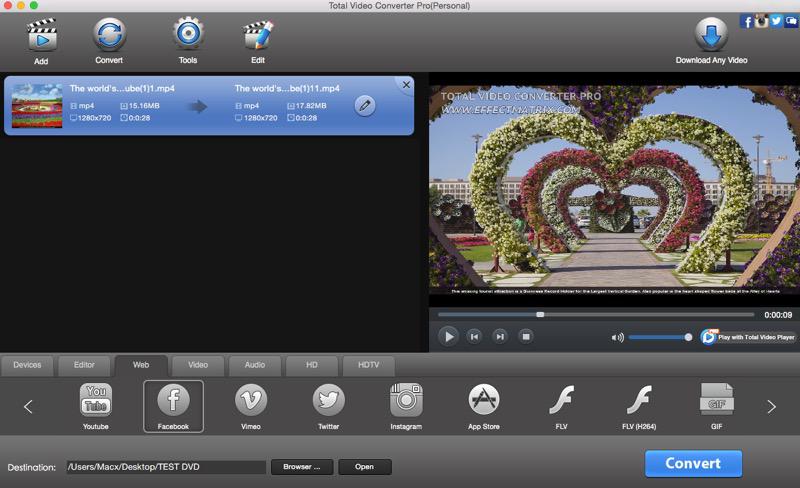Choose the Facebook output preset

[x=173, y=406]
